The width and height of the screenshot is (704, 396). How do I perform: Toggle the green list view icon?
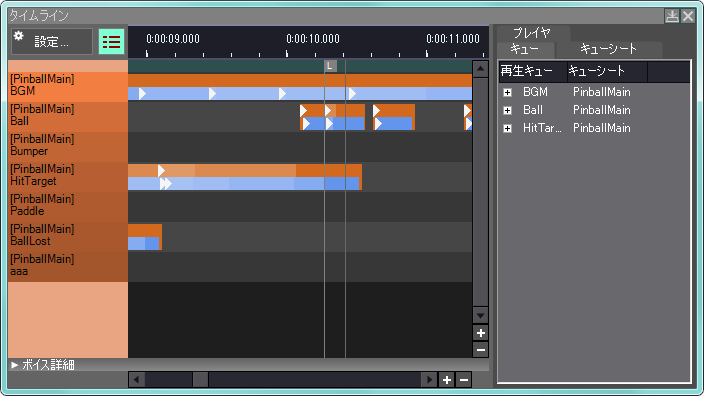(111, 42)
